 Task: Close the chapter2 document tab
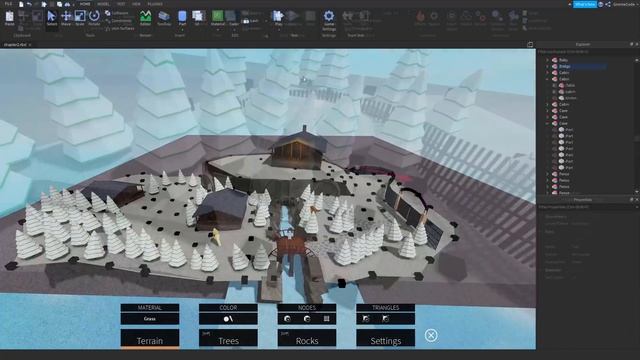point(30,44)
